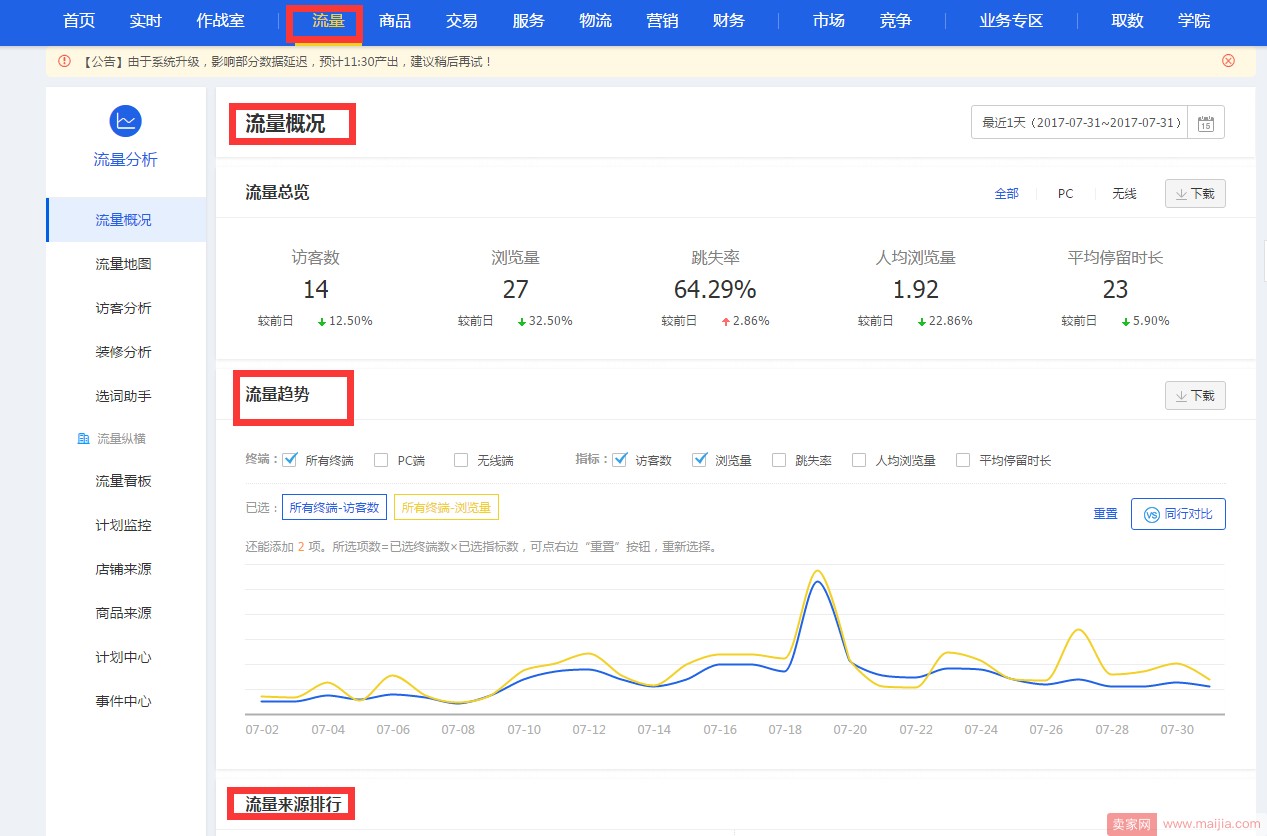
Task: Enable the PC端 checkbox
Action: click(381, 460)
